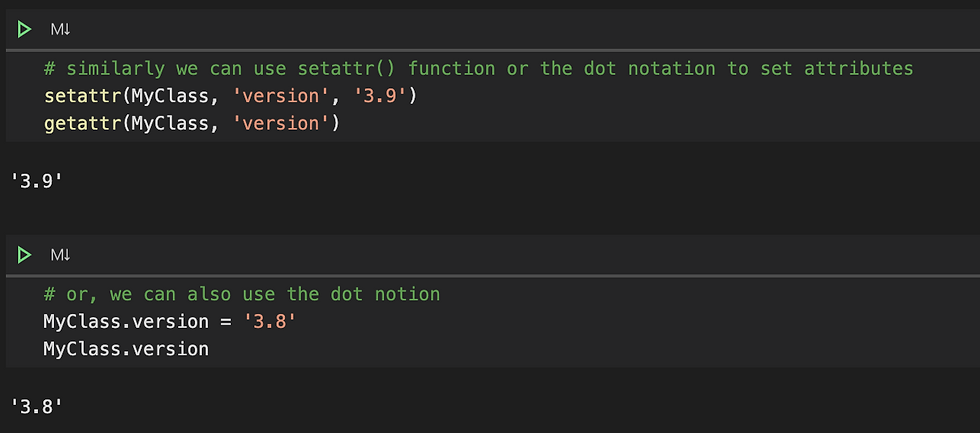Click the '3.8' string literal in assignment
The width and height of the screenshot is (980, 433).
(269, 321)
